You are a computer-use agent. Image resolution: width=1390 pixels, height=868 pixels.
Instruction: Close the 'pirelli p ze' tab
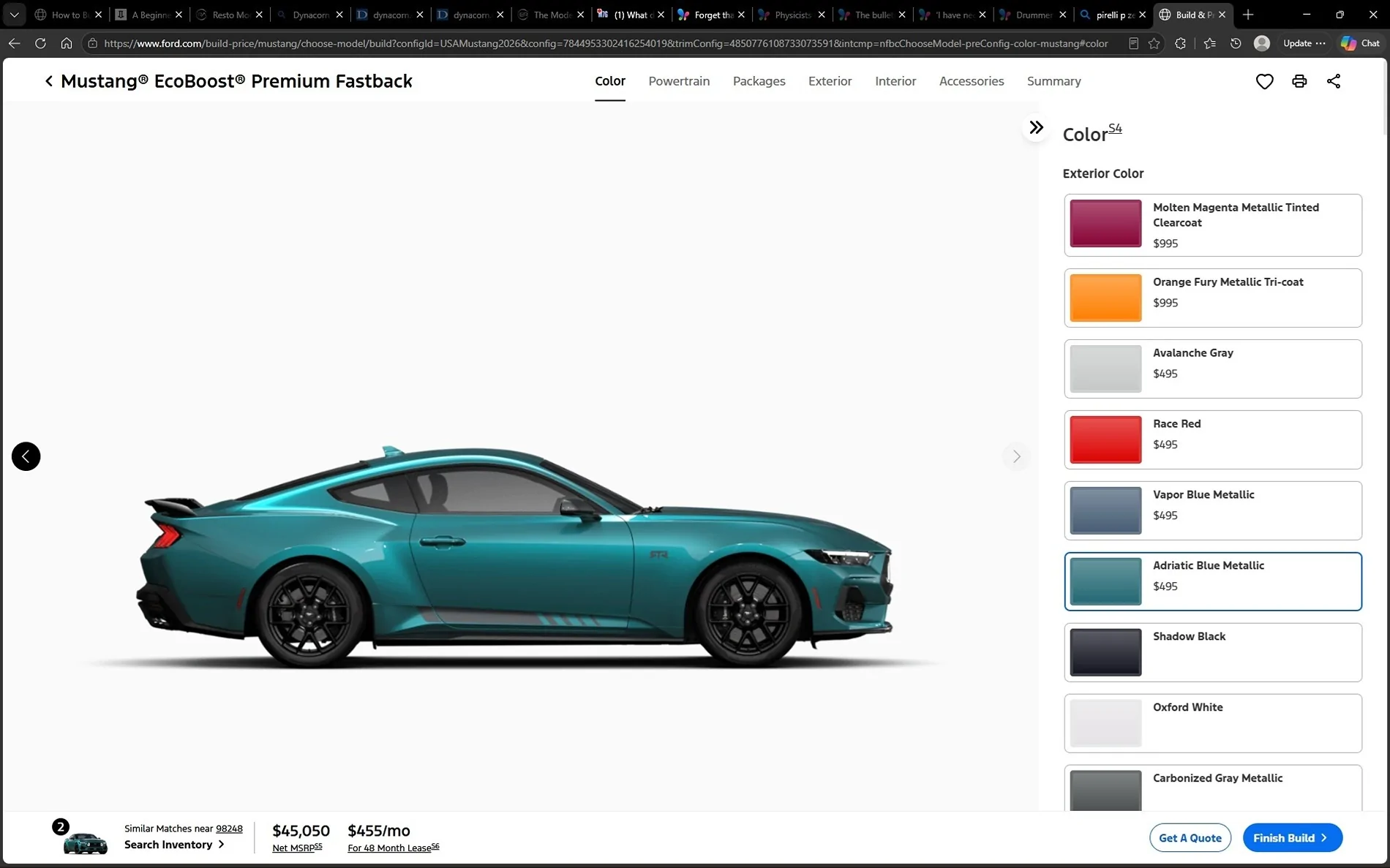(1142, 15)
